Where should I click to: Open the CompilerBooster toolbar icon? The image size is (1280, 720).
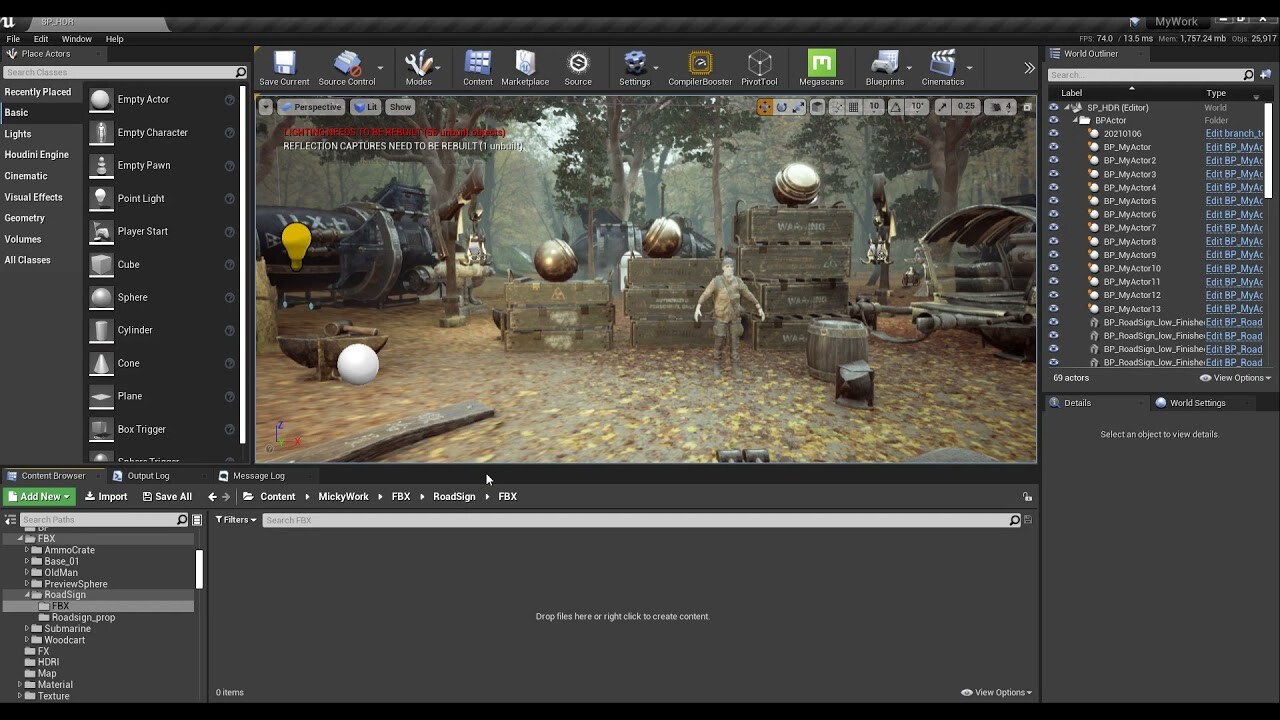coord(700,68)
